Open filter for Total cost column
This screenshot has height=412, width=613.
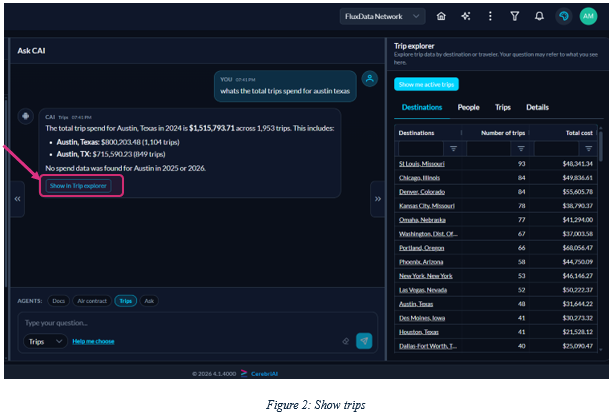(x=588, y=149)
